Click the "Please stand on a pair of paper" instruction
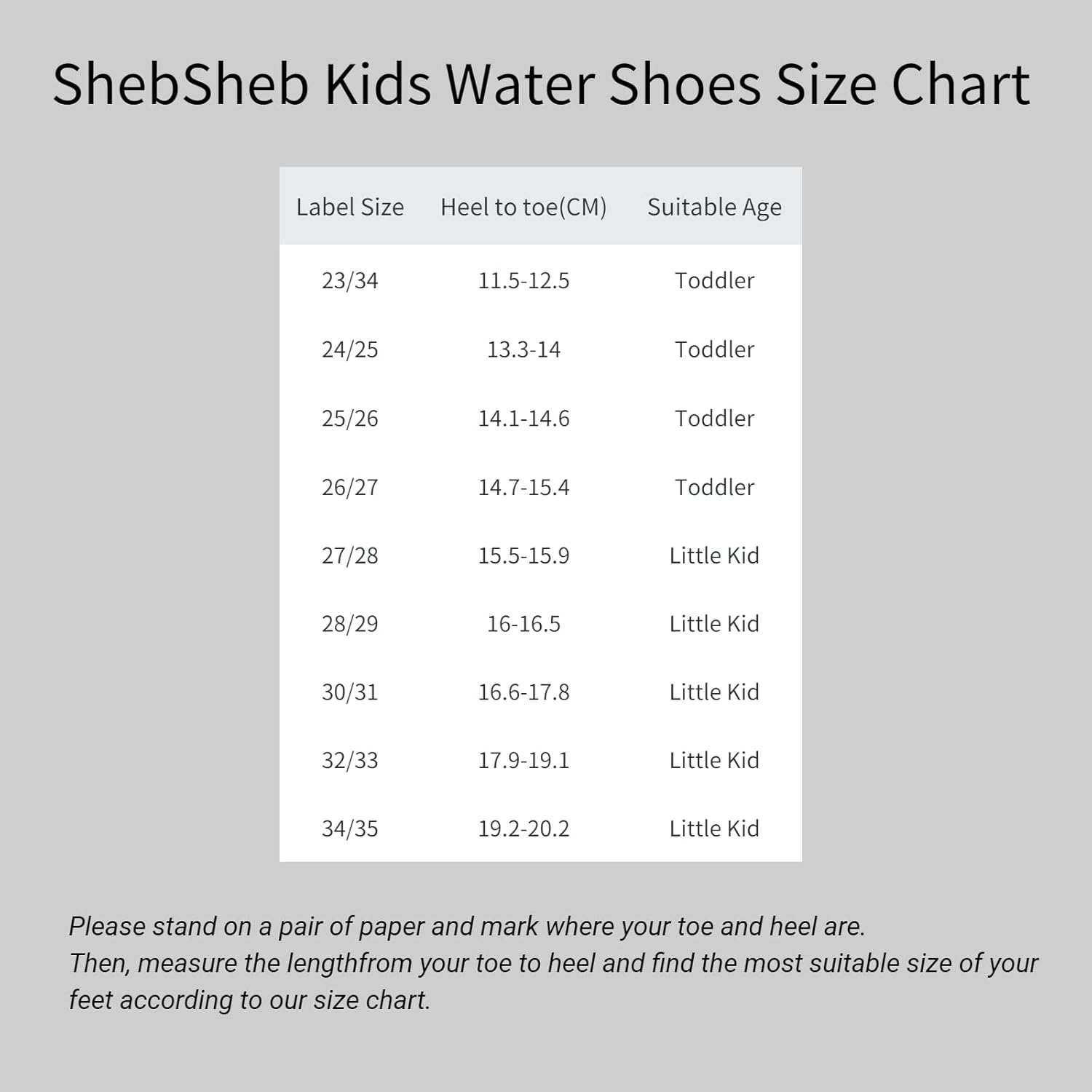The width and height of the screenshot is (1092, 1092). pyautogui.click(x=467, y=926)
